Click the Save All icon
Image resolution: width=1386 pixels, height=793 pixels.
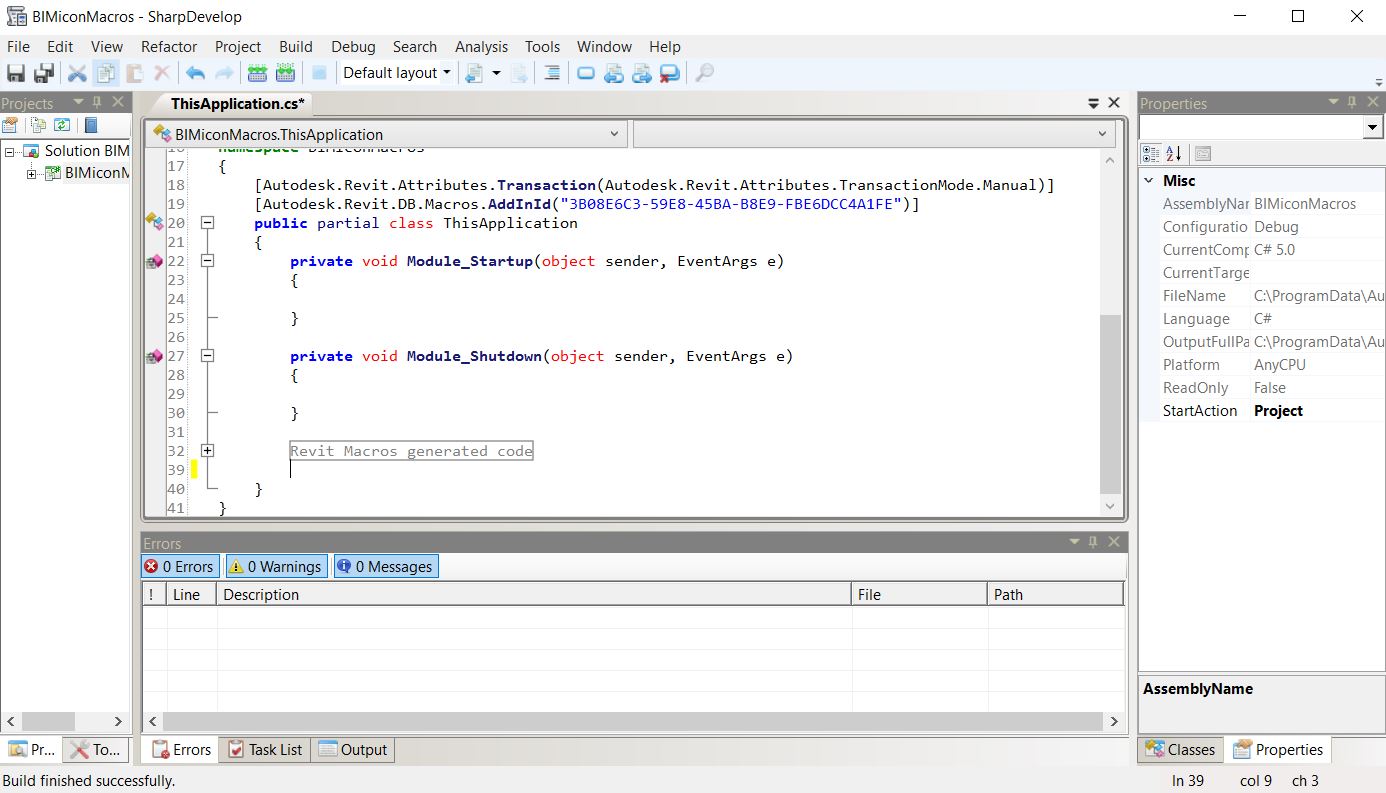coord(43,72)
